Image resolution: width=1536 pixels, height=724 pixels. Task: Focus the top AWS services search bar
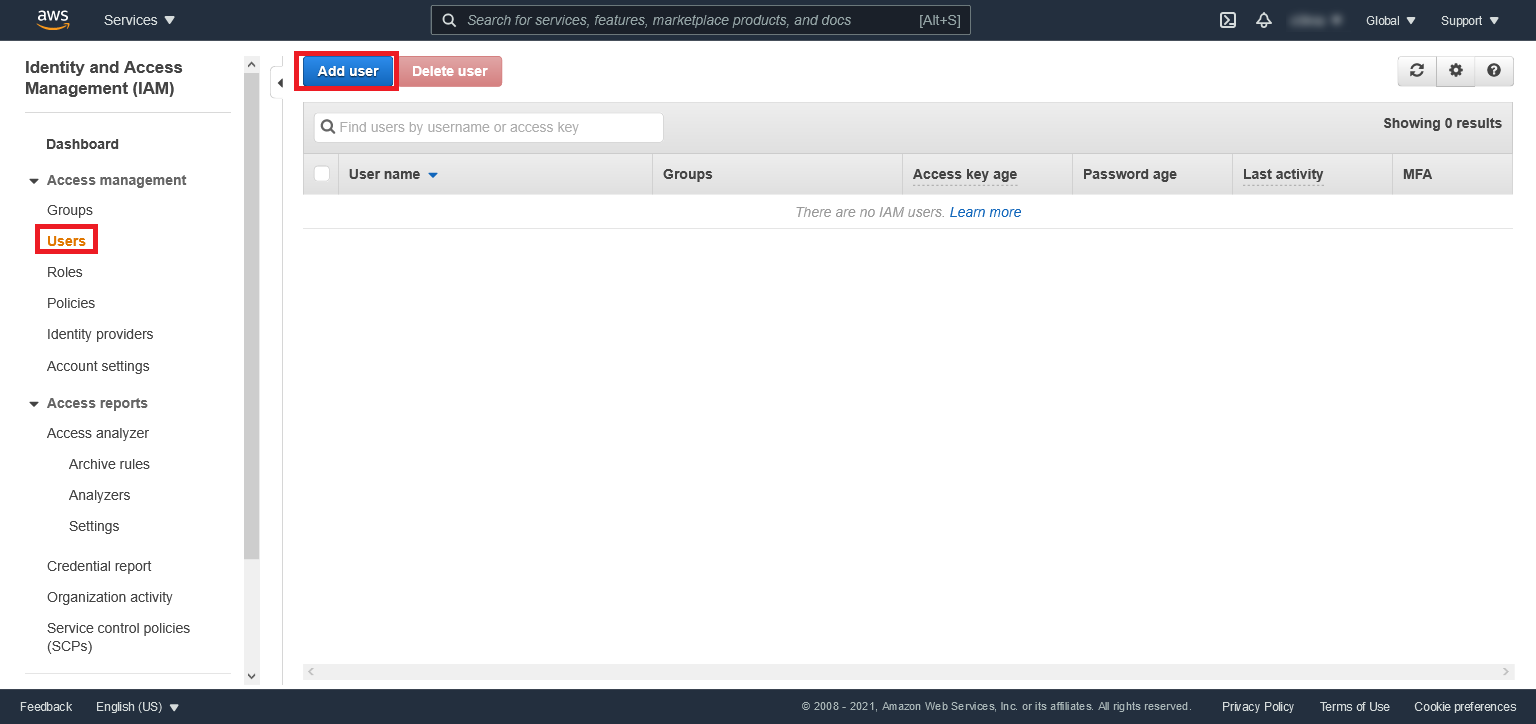coord(700,20)
